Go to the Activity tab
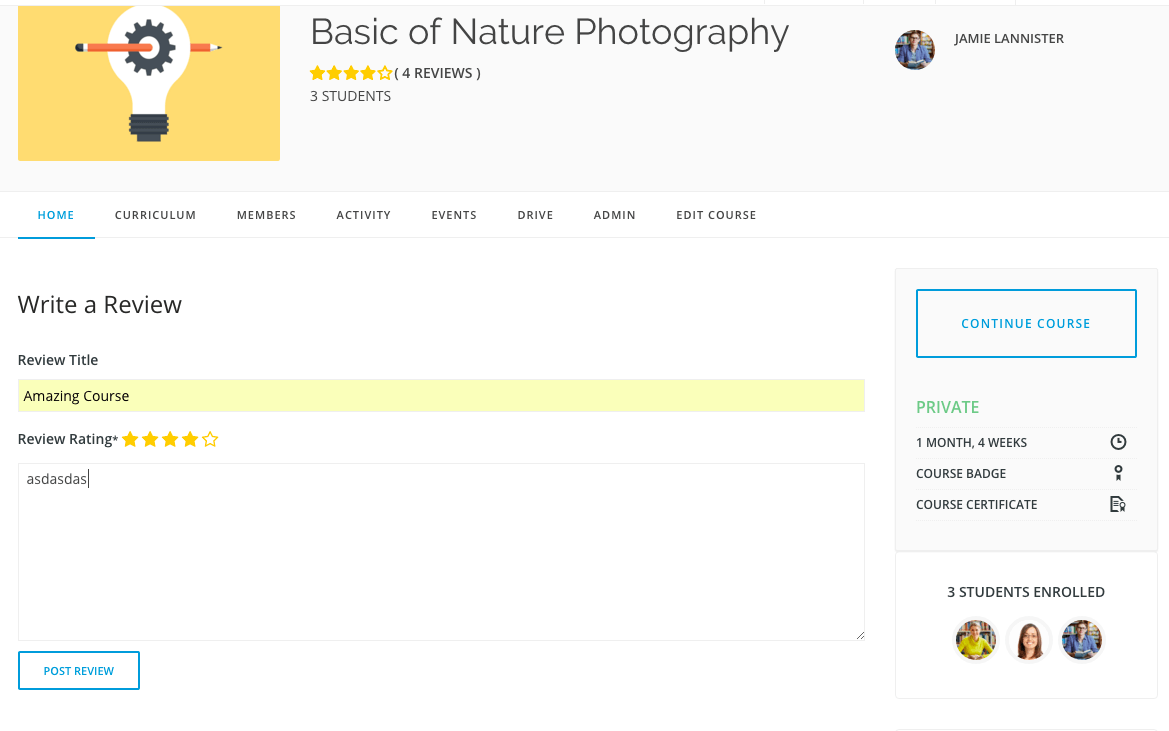Image resolution: width=1169 pixels, height=731 pixels. tap(363, 215)
